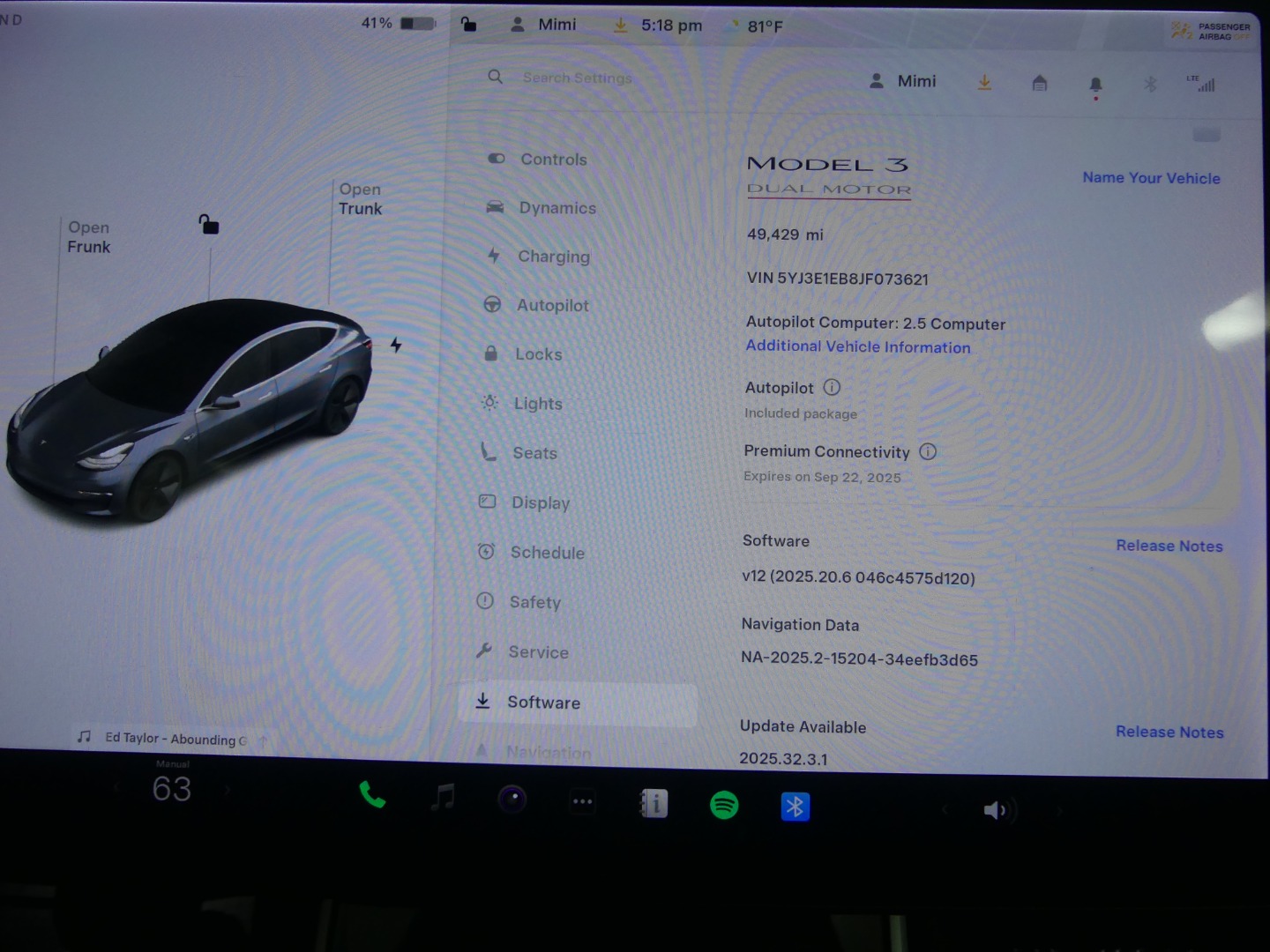Tap the 63 temperature setting
Screen dimensions: 1270x952
[172, 788]
